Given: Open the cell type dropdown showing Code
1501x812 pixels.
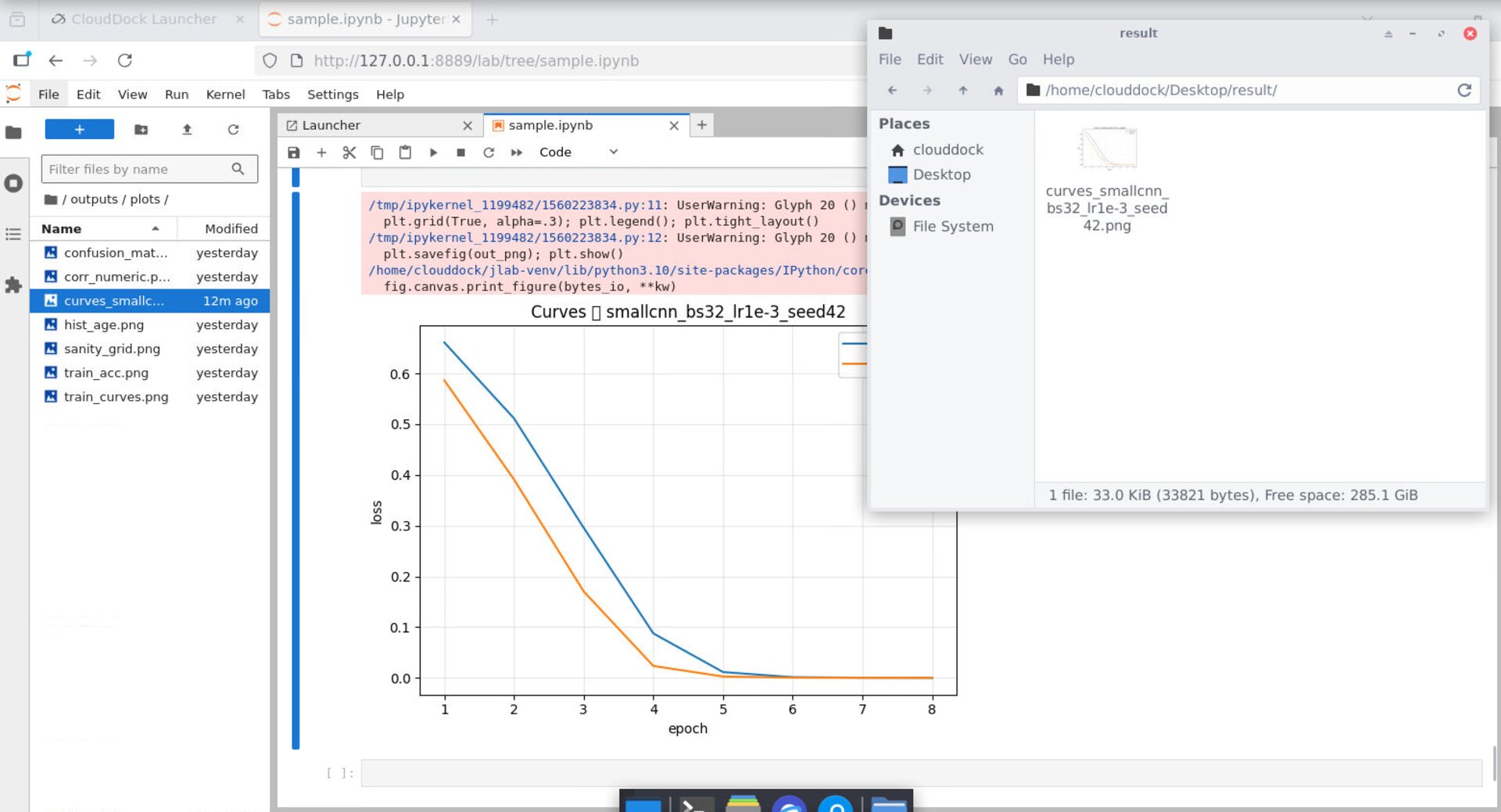Looking at the screenshot, I should tap(579, 152).
